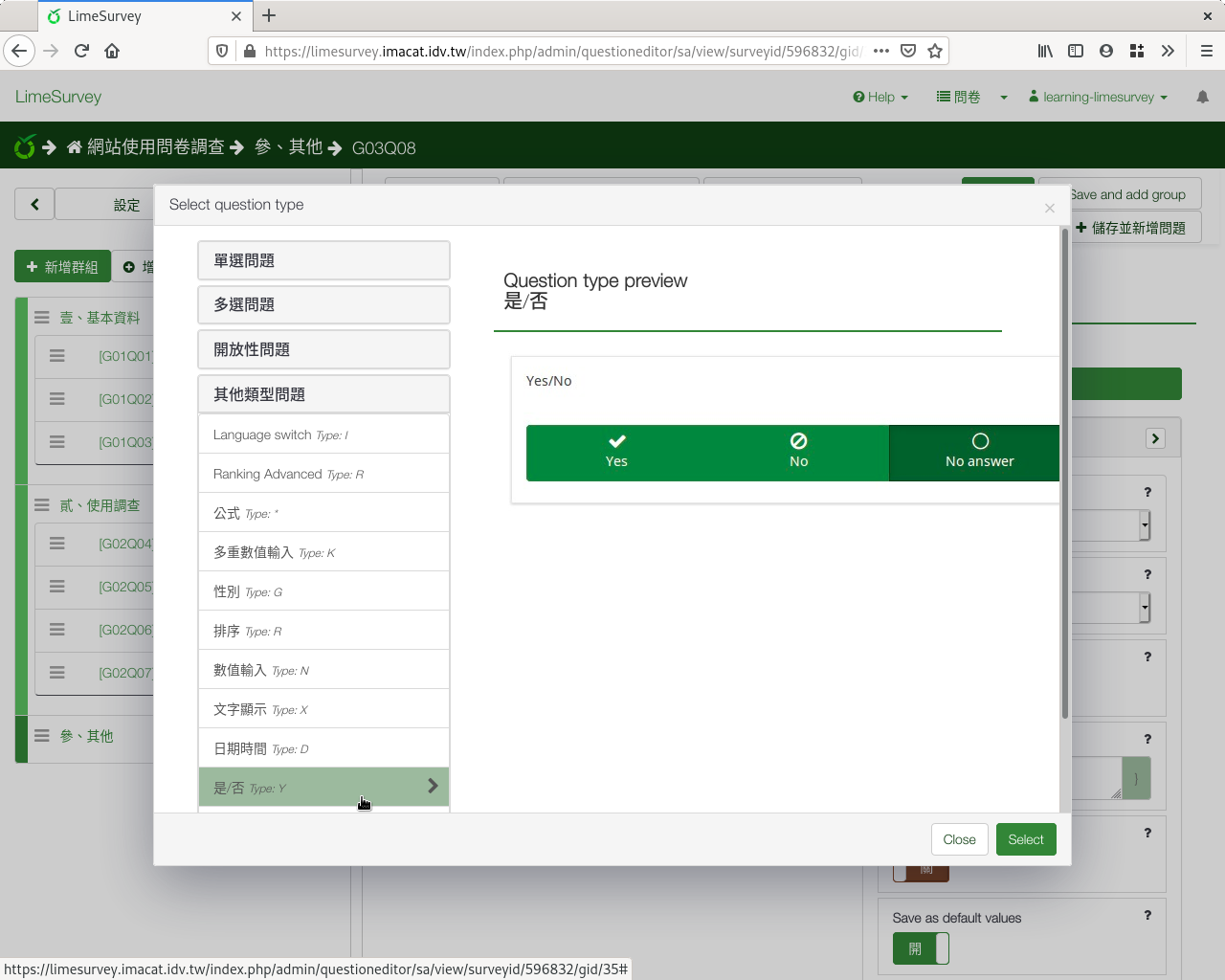Open the Pocket save icon
1225x980 pixels.
pyautogui.click(x=908, y=51)
